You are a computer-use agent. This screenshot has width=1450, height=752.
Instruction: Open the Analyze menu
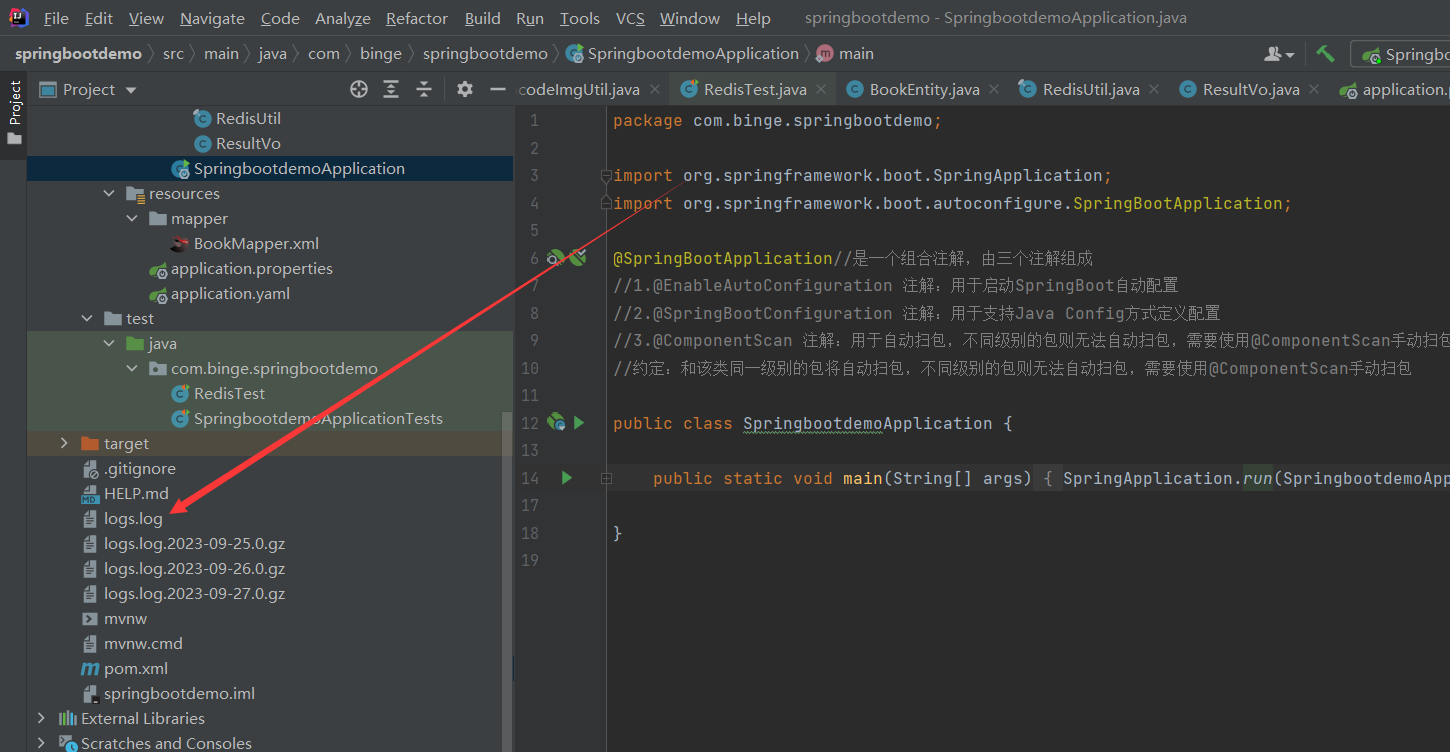(343, 19)
